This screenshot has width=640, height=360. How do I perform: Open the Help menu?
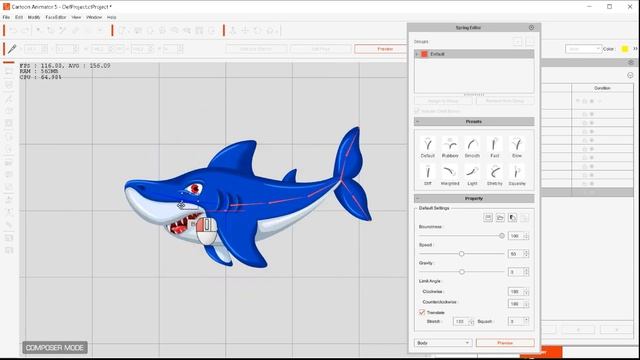click(x=111, y=18)
